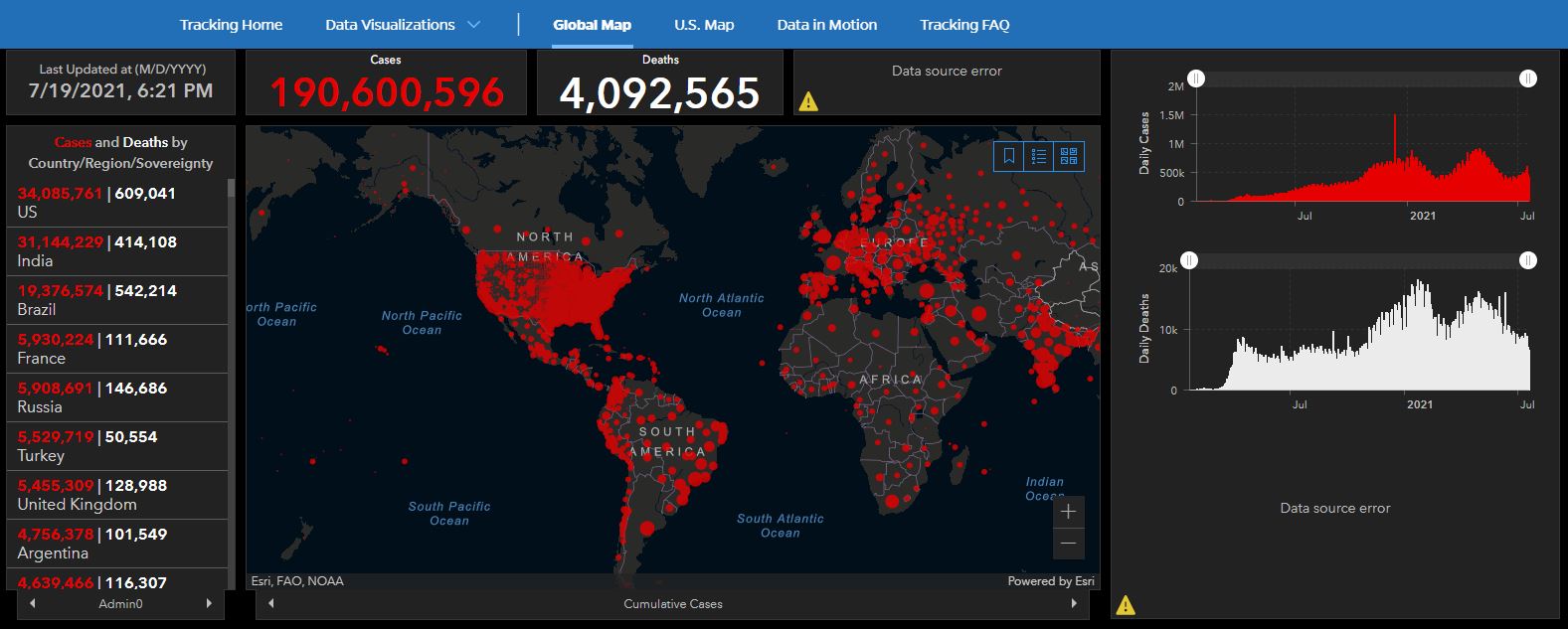The image size is (1568, 629).
Task: Open the Basemap gallery grid icon
Action: coord(1069,156)
